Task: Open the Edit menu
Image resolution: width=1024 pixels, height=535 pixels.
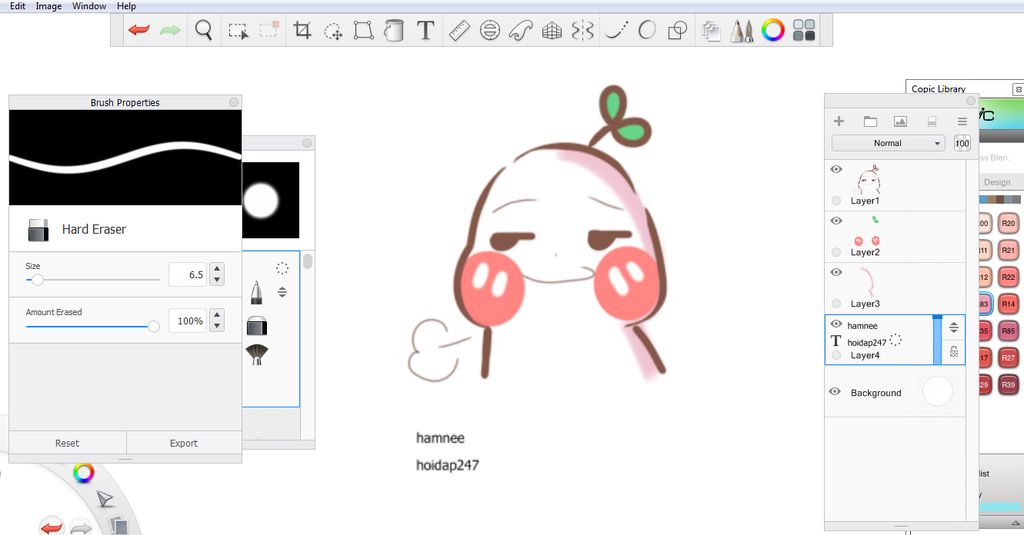Action: pos(18,6)
